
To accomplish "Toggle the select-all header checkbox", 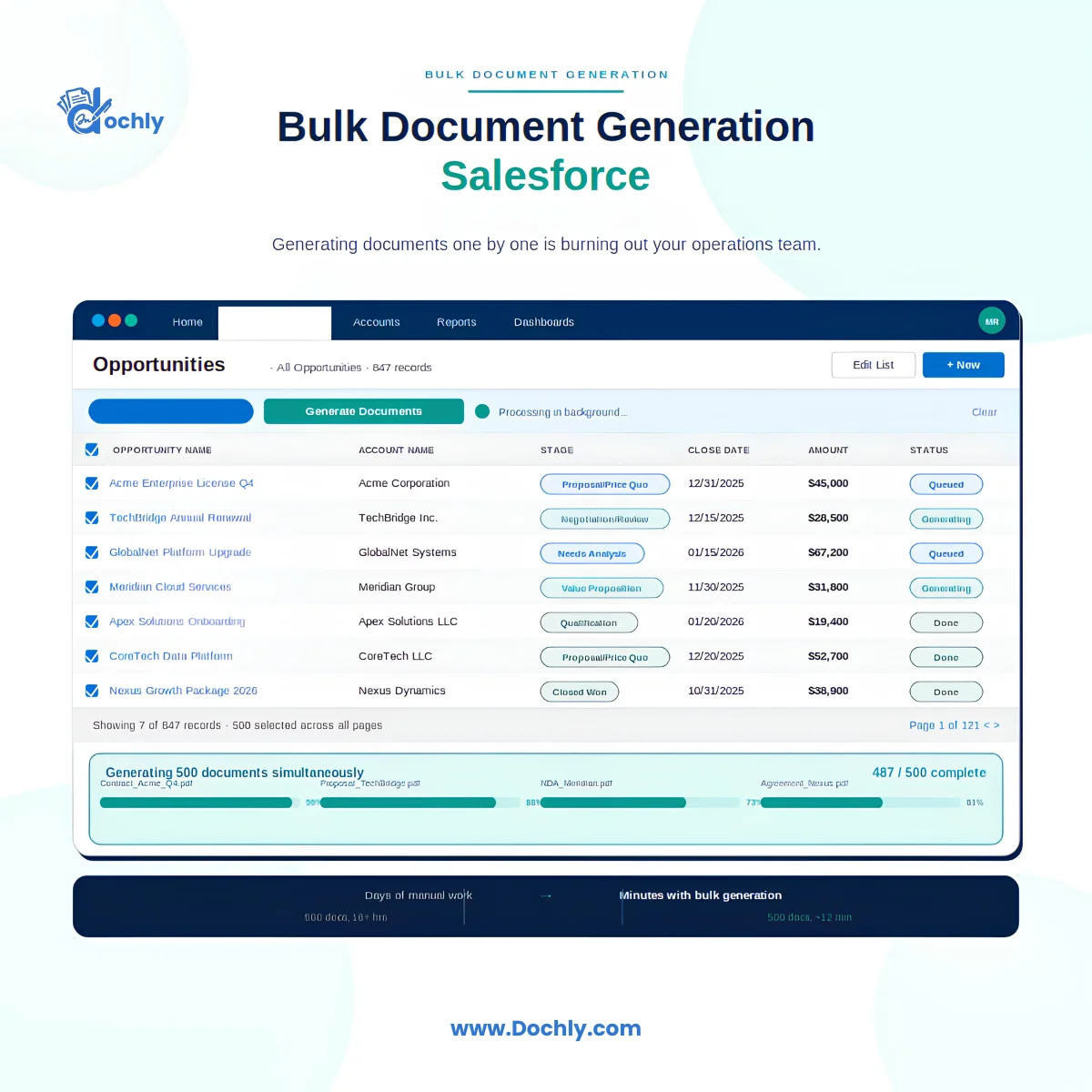I will 92,450.
